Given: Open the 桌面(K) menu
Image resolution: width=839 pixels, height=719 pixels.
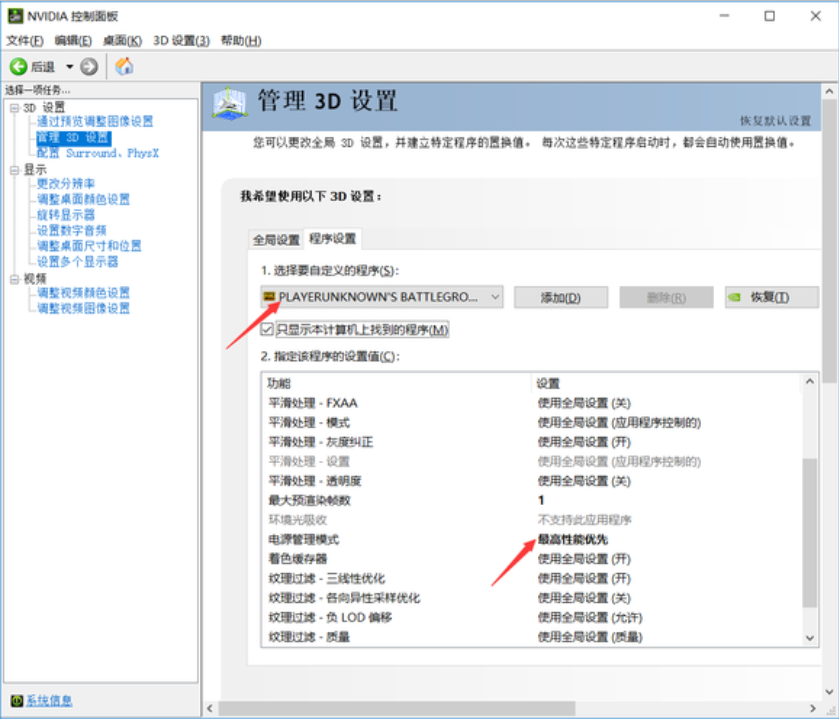Looking at the screenshot, I should [123, 41].
